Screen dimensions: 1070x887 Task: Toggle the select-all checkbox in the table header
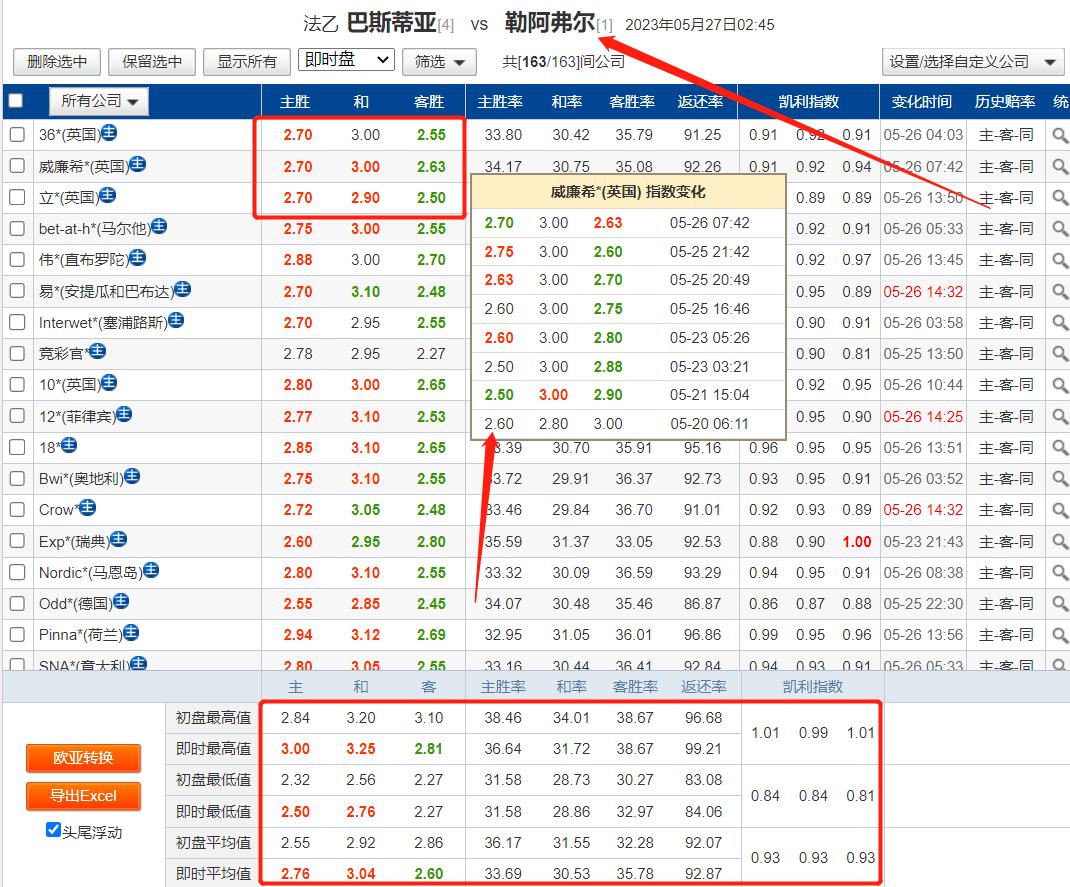click(x=16, y=101)
